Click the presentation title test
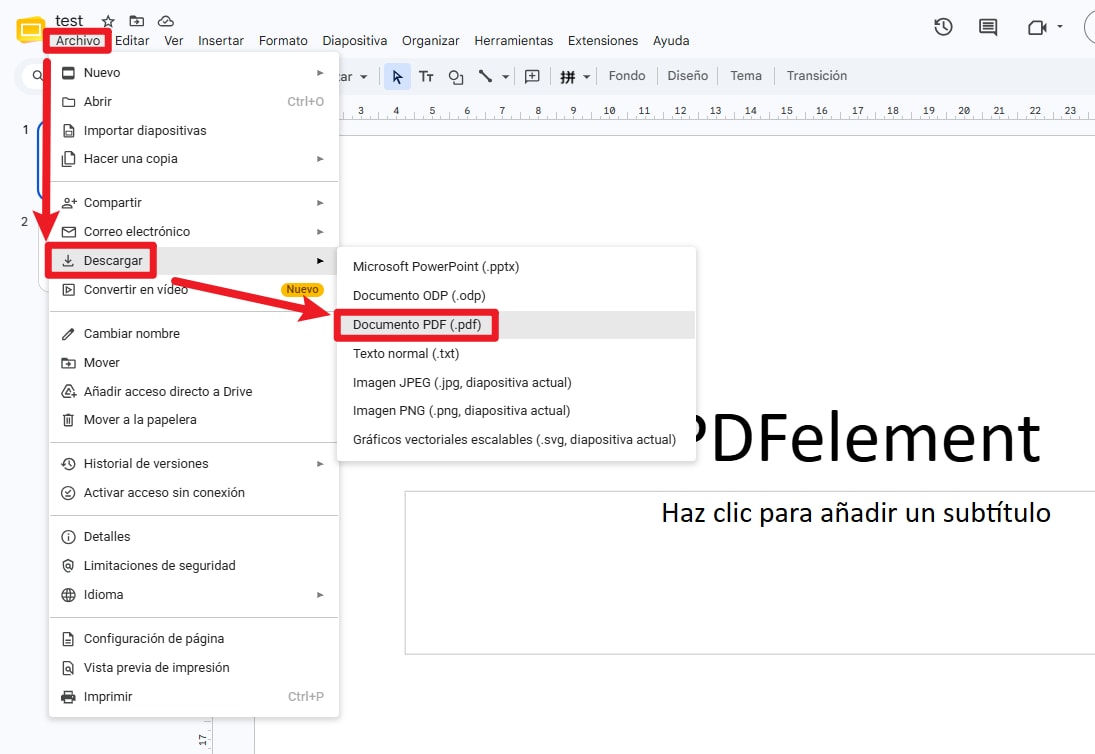 pyautogui.click(x=69, y=21)
